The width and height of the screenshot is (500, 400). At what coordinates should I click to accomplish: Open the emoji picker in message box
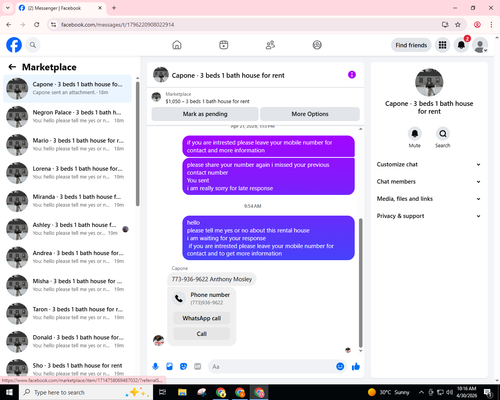click(340, 367)
